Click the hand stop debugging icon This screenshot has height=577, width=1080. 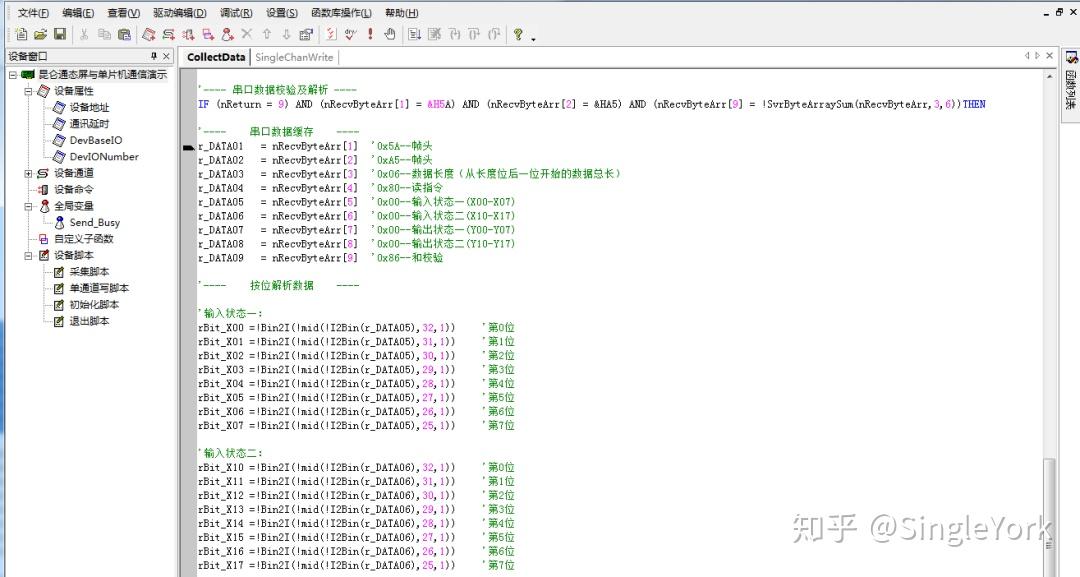[x=390, y=34]
